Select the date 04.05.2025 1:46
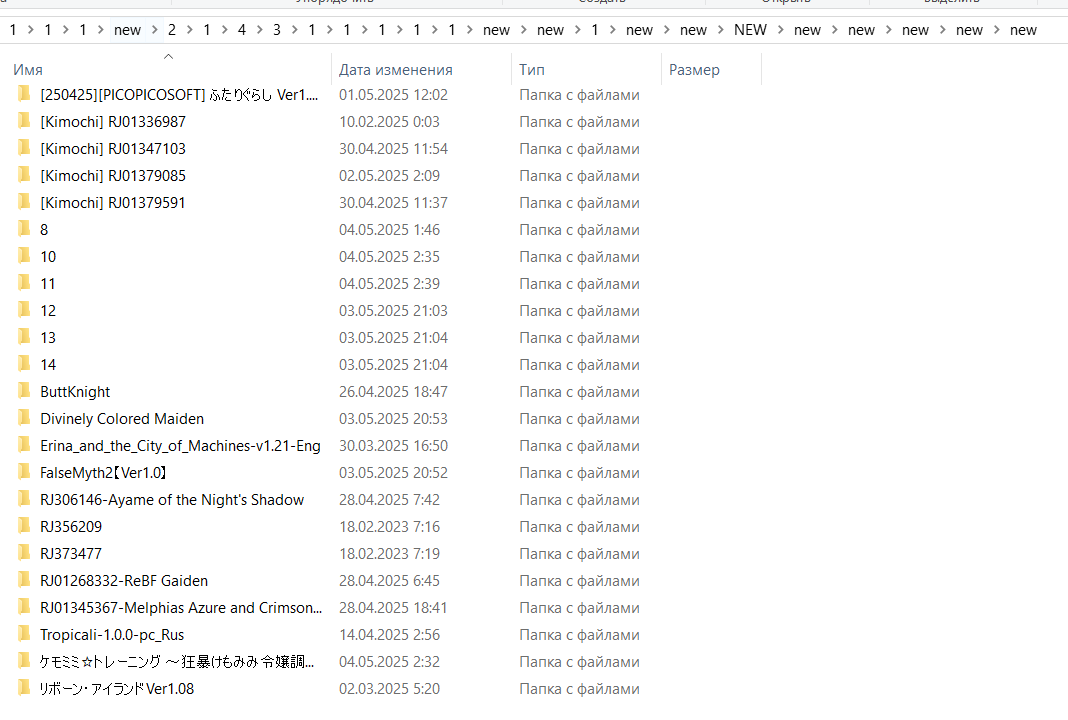1068x720 pixels. pos(390,230)
